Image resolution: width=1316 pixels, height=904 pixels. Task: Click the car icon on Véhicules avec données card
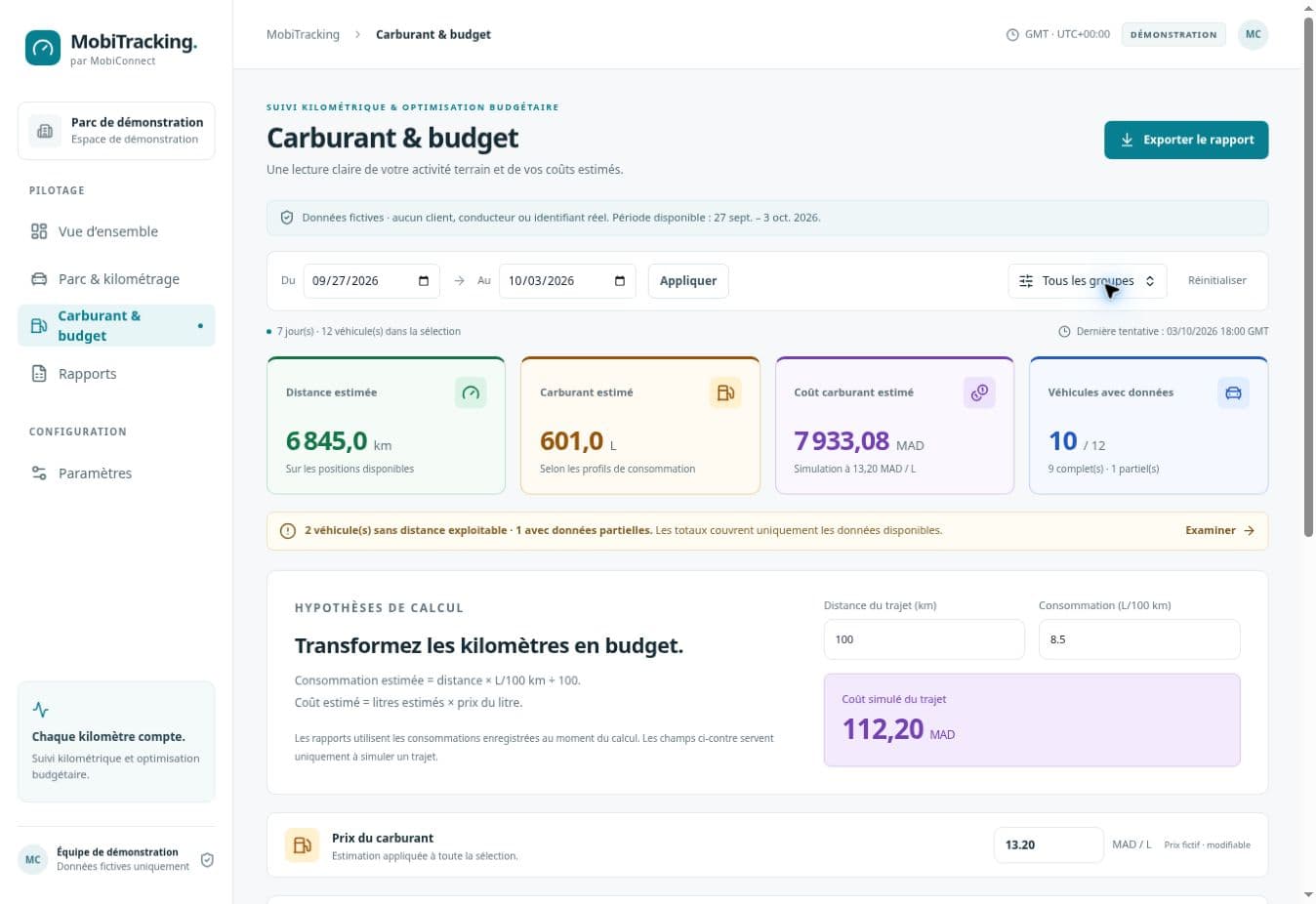pos(1233,392)
